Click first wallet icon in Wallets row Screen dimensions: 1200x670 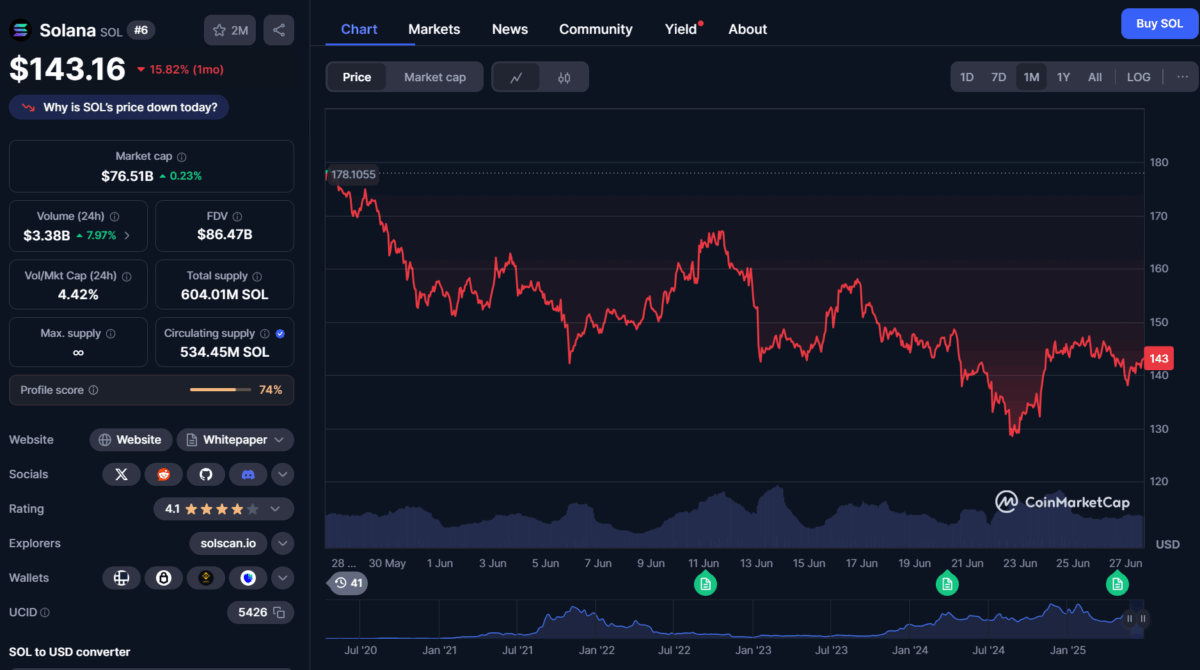pos(121,578)
